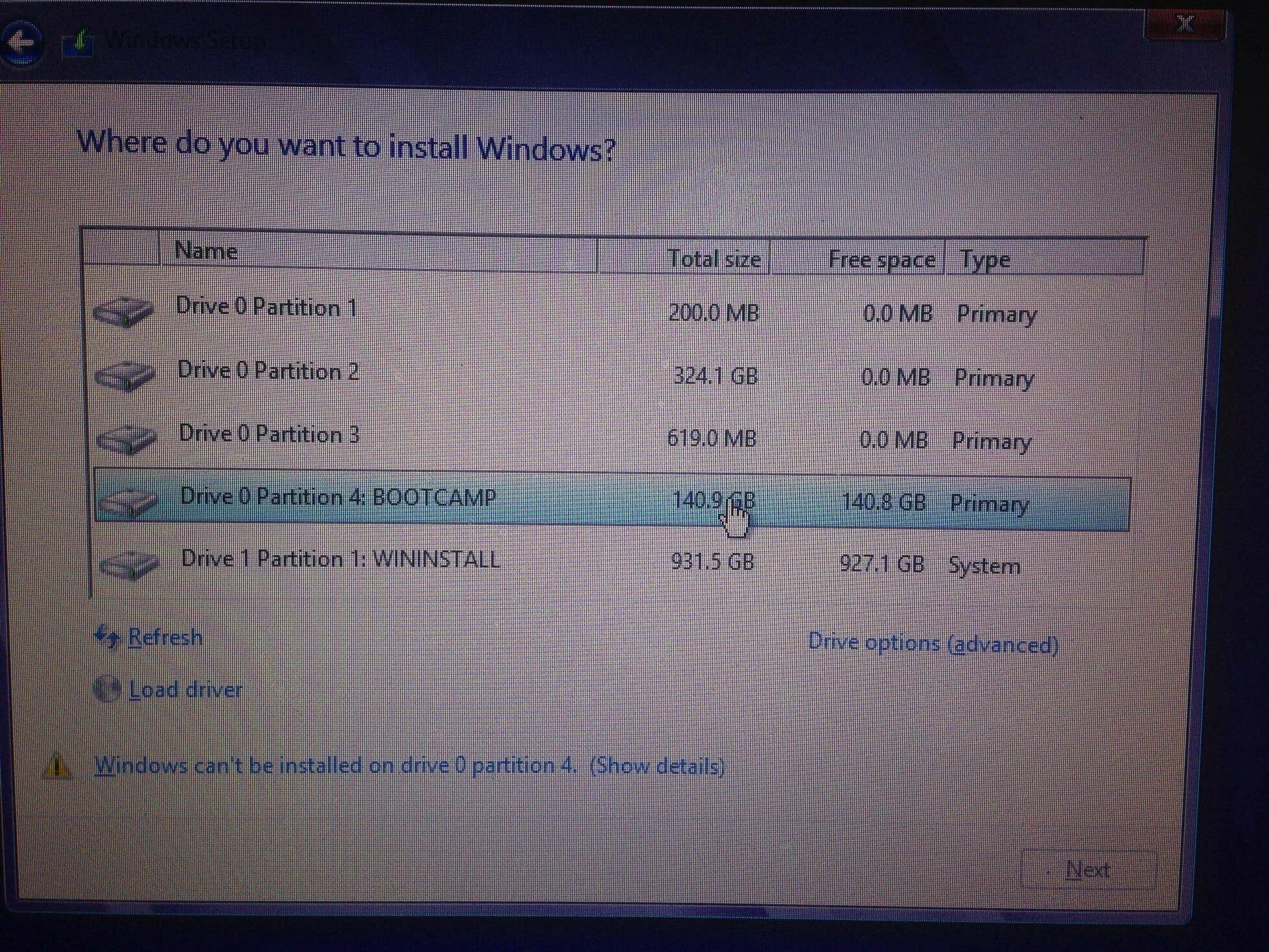Close the Windows Setup window
The height and width of the screenshot is (952, 1269).
(1185, 25)
